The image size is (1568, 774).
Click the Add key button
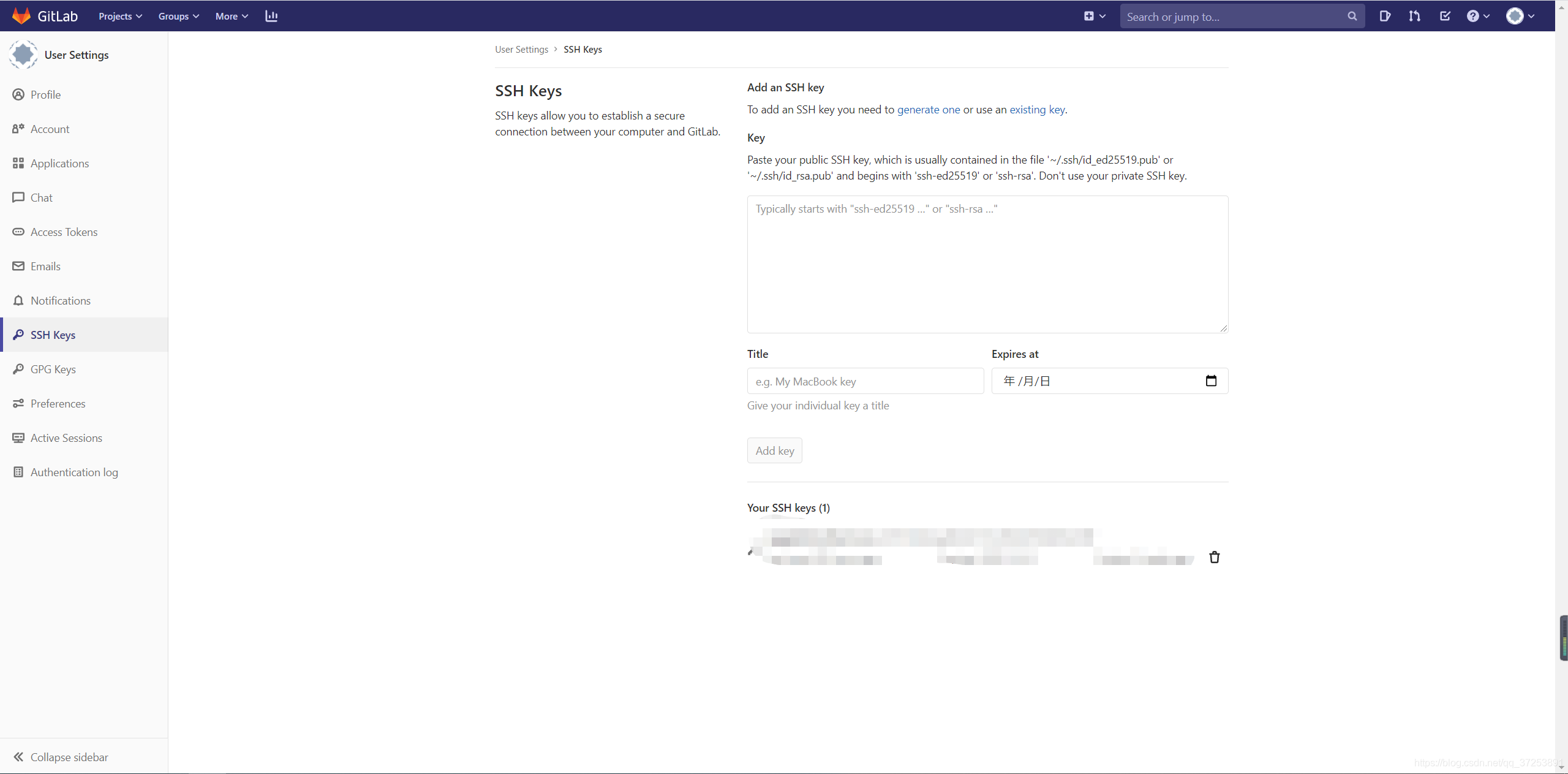tap(774, 450)
